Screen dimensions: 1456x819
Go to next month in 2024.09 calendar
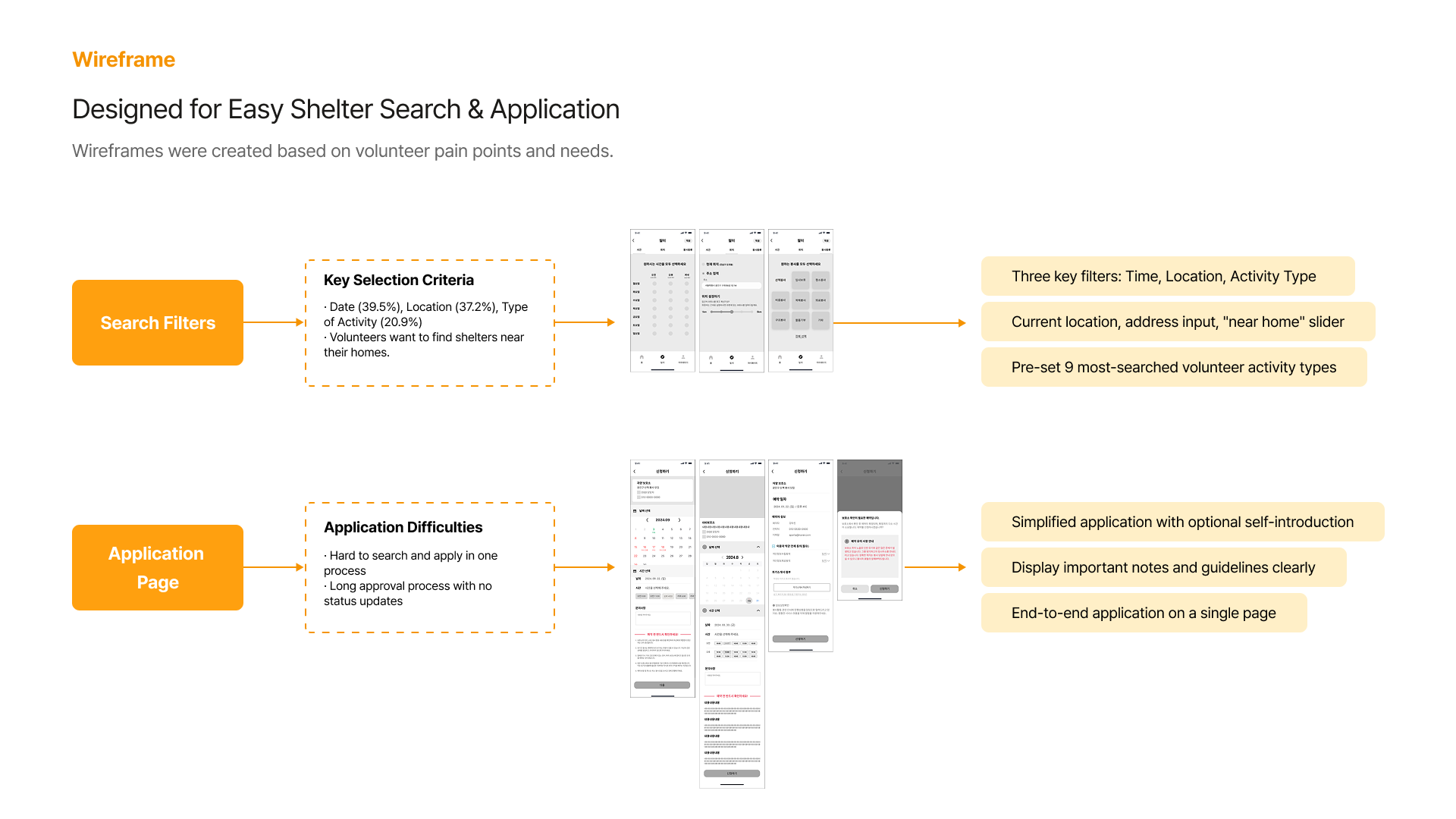pos(679,520)
